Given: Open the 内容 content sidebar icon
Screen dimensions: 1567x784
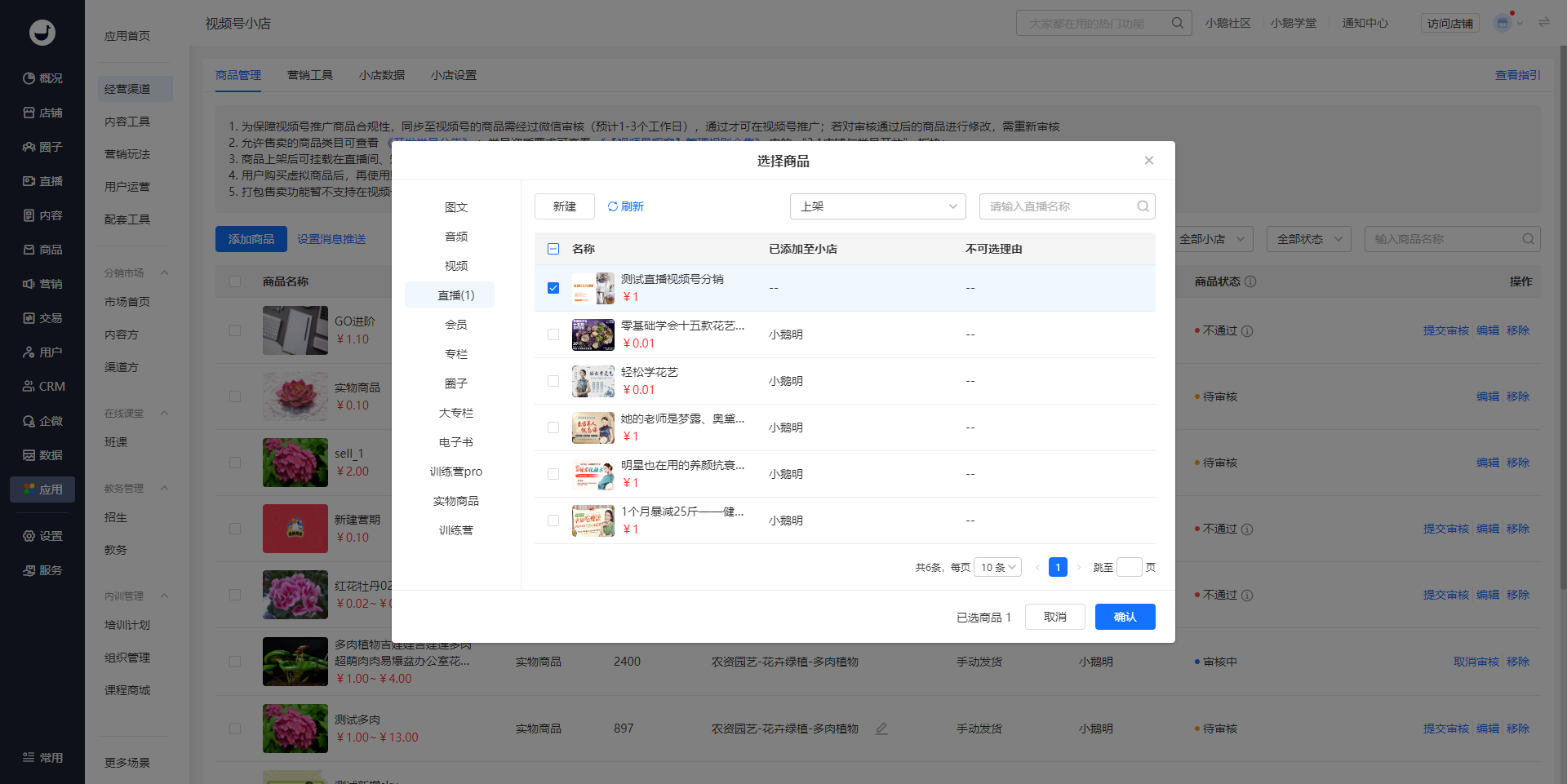Looking at the screenshot, I should [29, 215].
